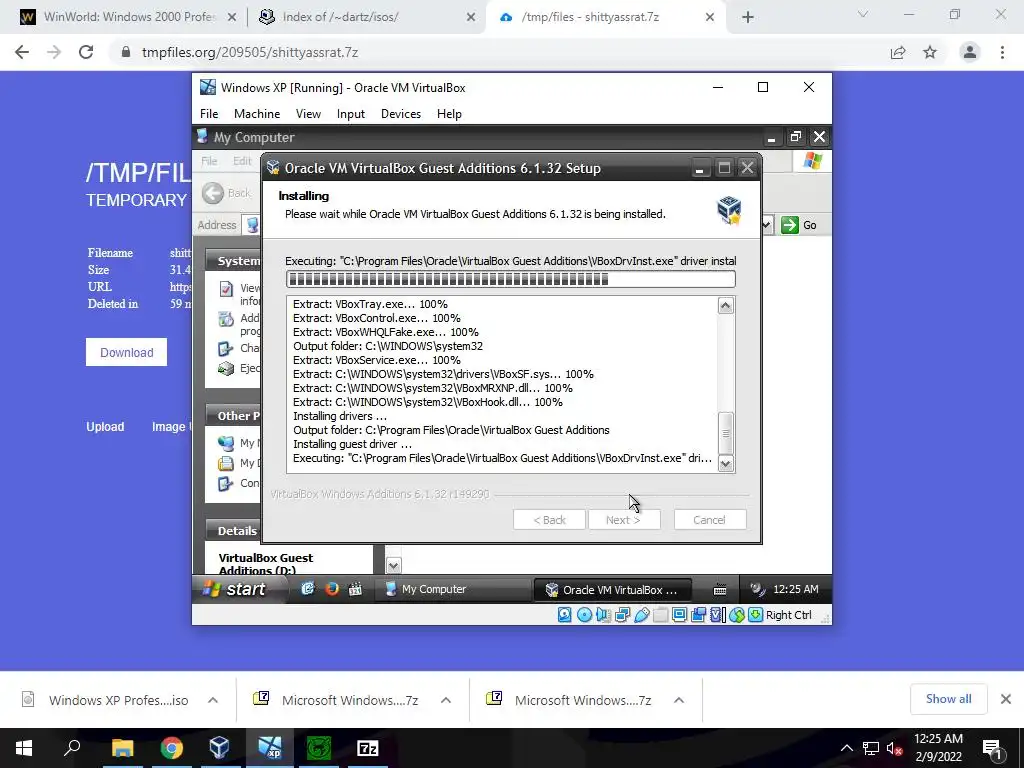
Task: Reload the tmpfiles.org page
Action: coord(86,52)
